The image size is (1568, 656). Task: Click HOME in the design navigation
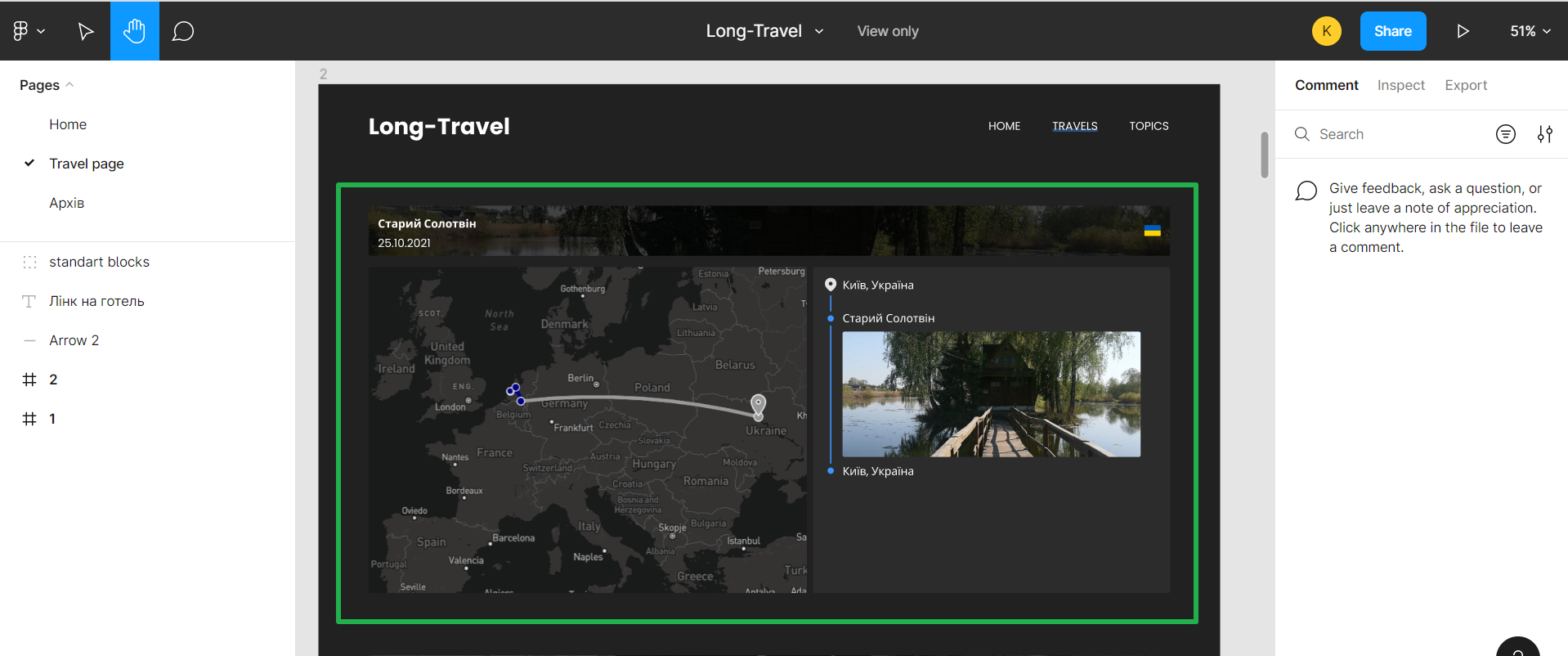pos(1004,126)
